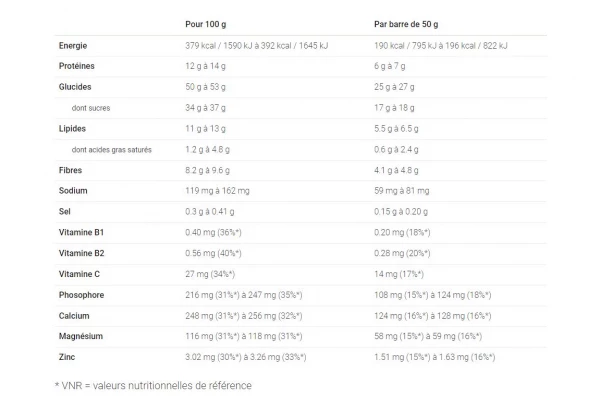Select the Magnésium row label

click(x=82, y=336)
